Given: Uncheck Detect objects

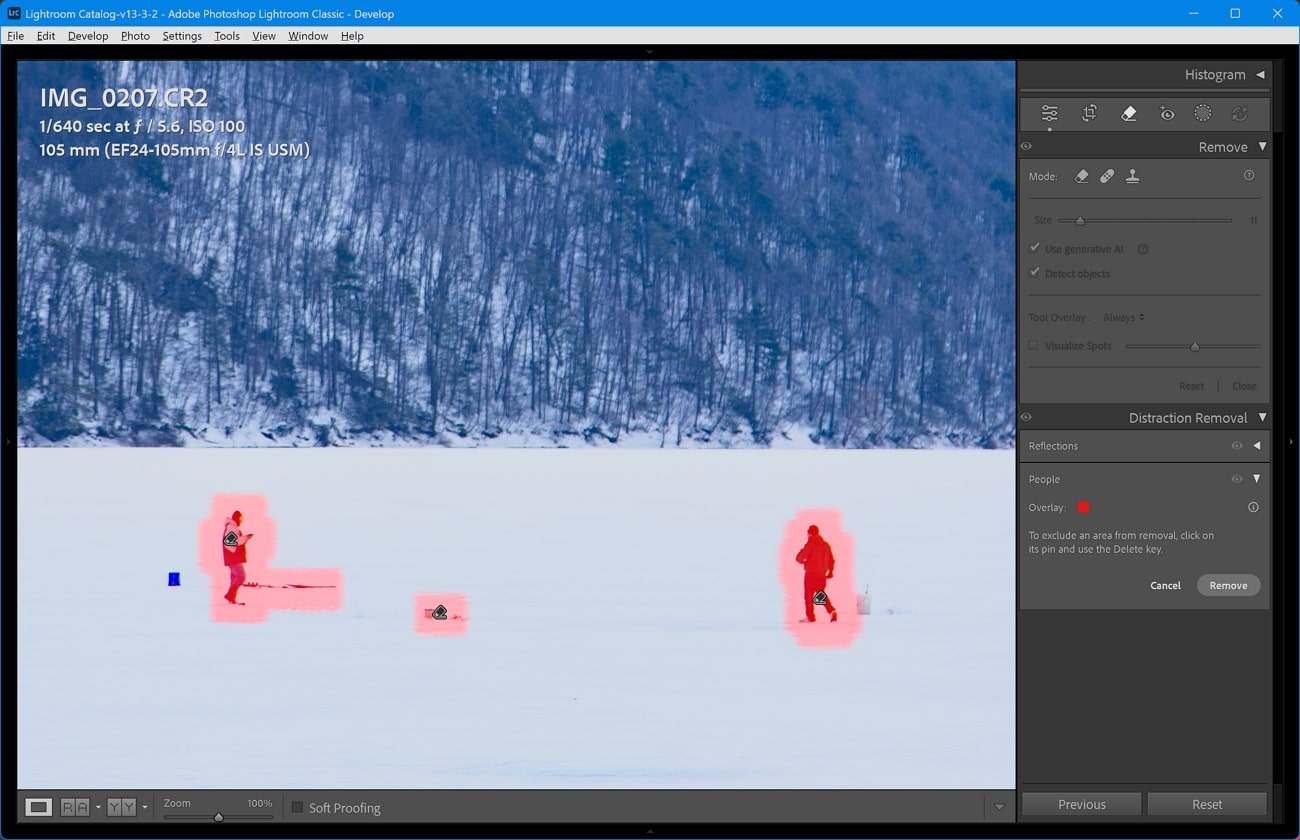Looking at the screenshot, I should (x=1035, y=271).
